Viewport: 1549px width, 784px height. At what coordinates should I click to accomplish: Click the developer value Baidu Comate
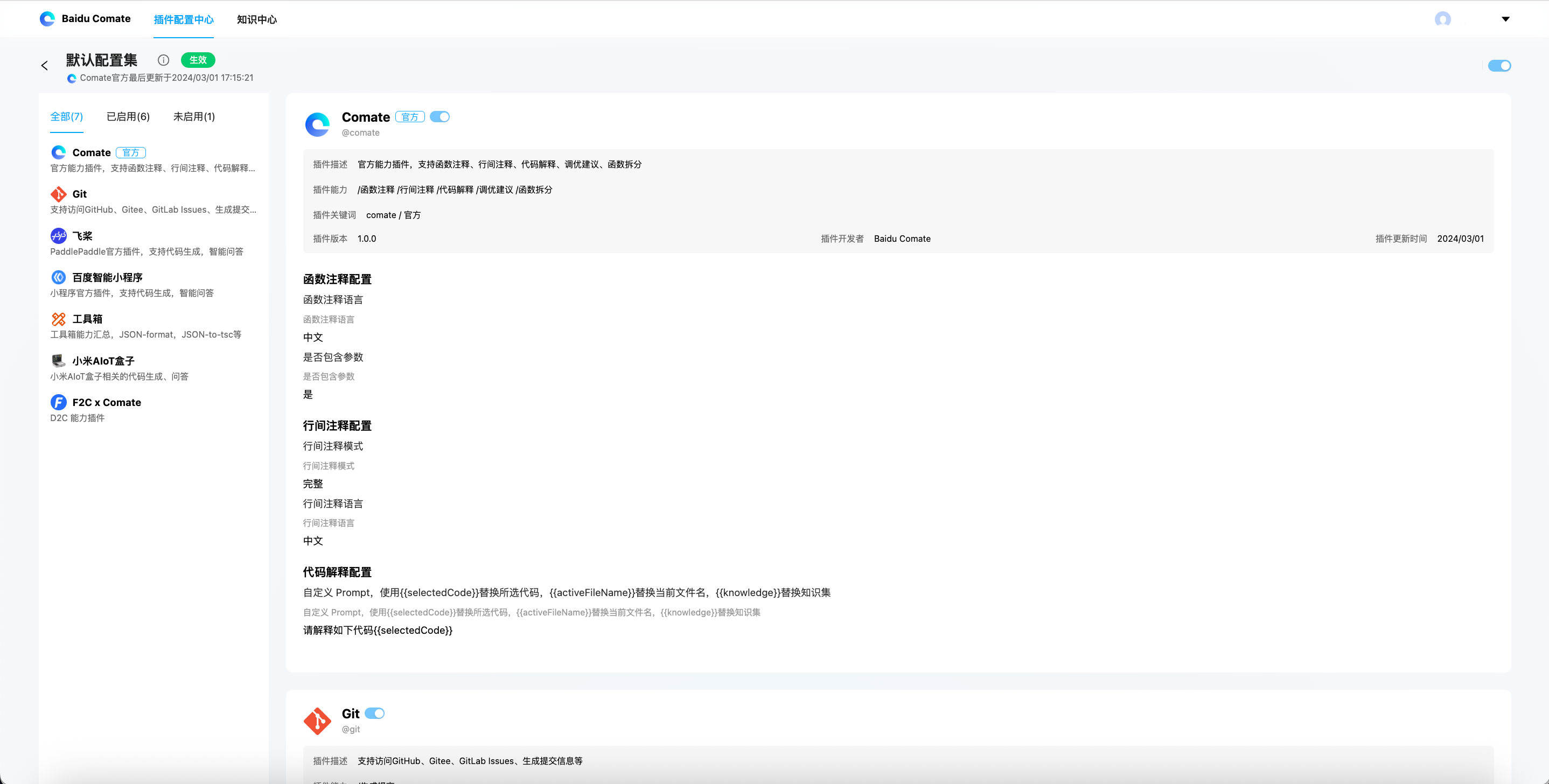coord(902,239)
